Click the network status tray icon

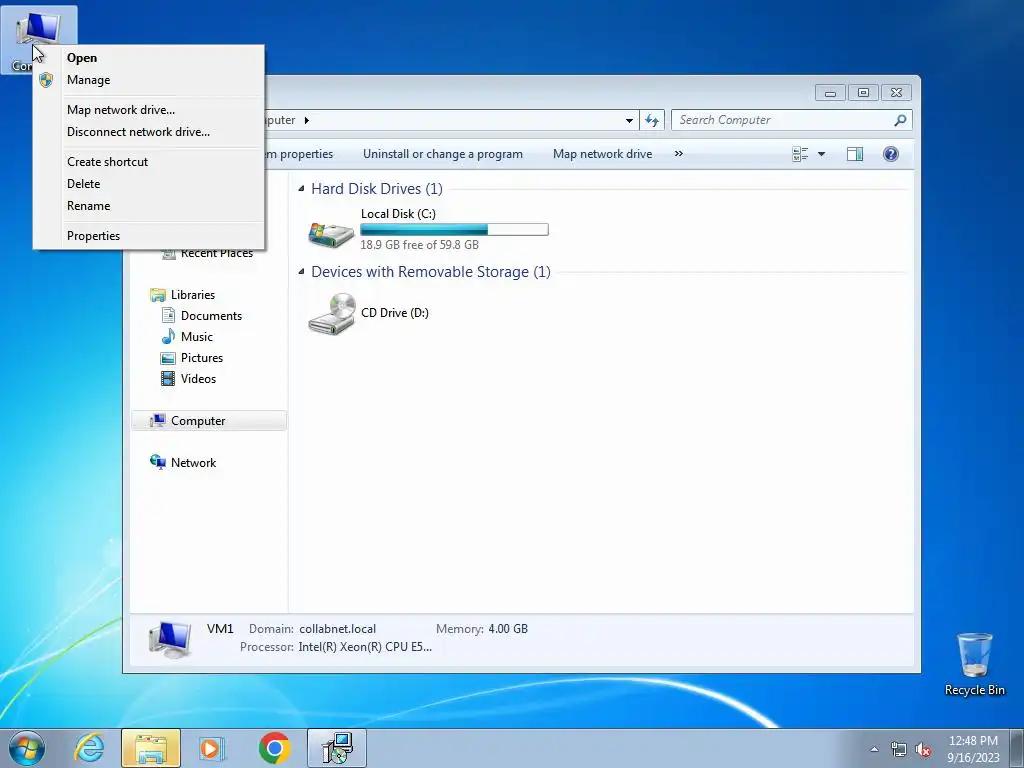899,750
